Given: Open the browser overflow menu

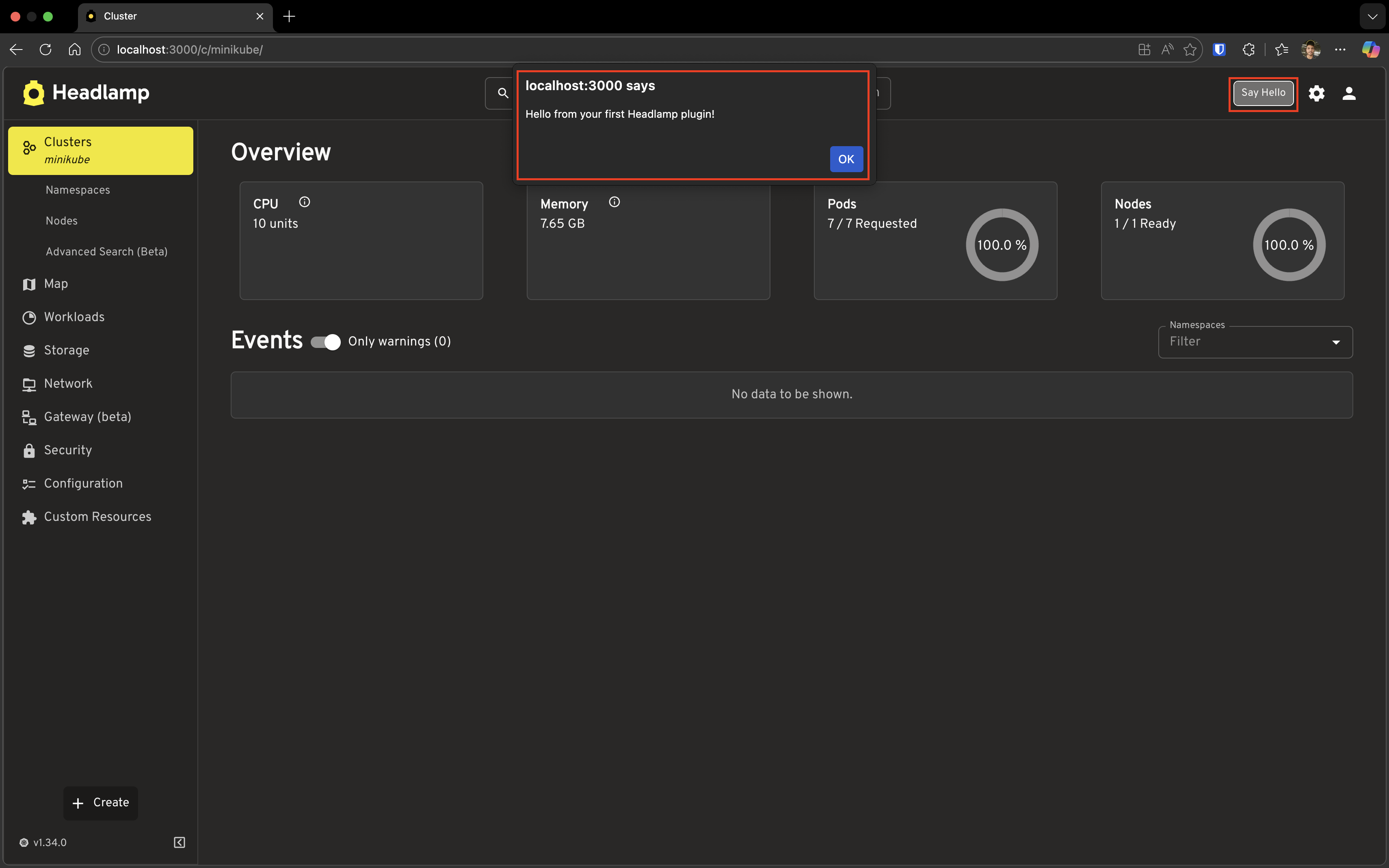Looking at the screenshot, I should [x=1340, y=50].
